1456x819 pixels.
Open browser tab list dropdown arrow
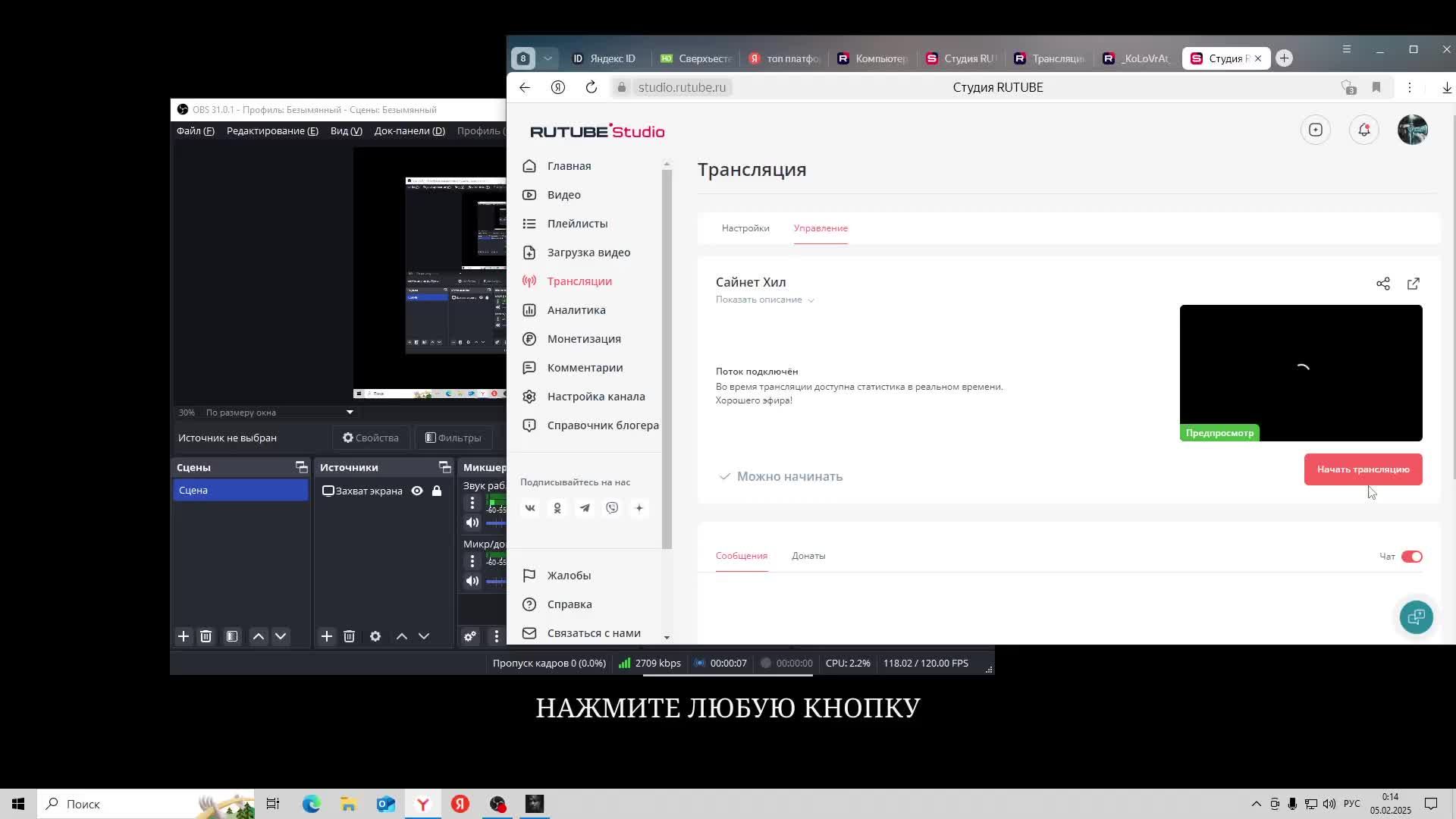click(548, 58)
